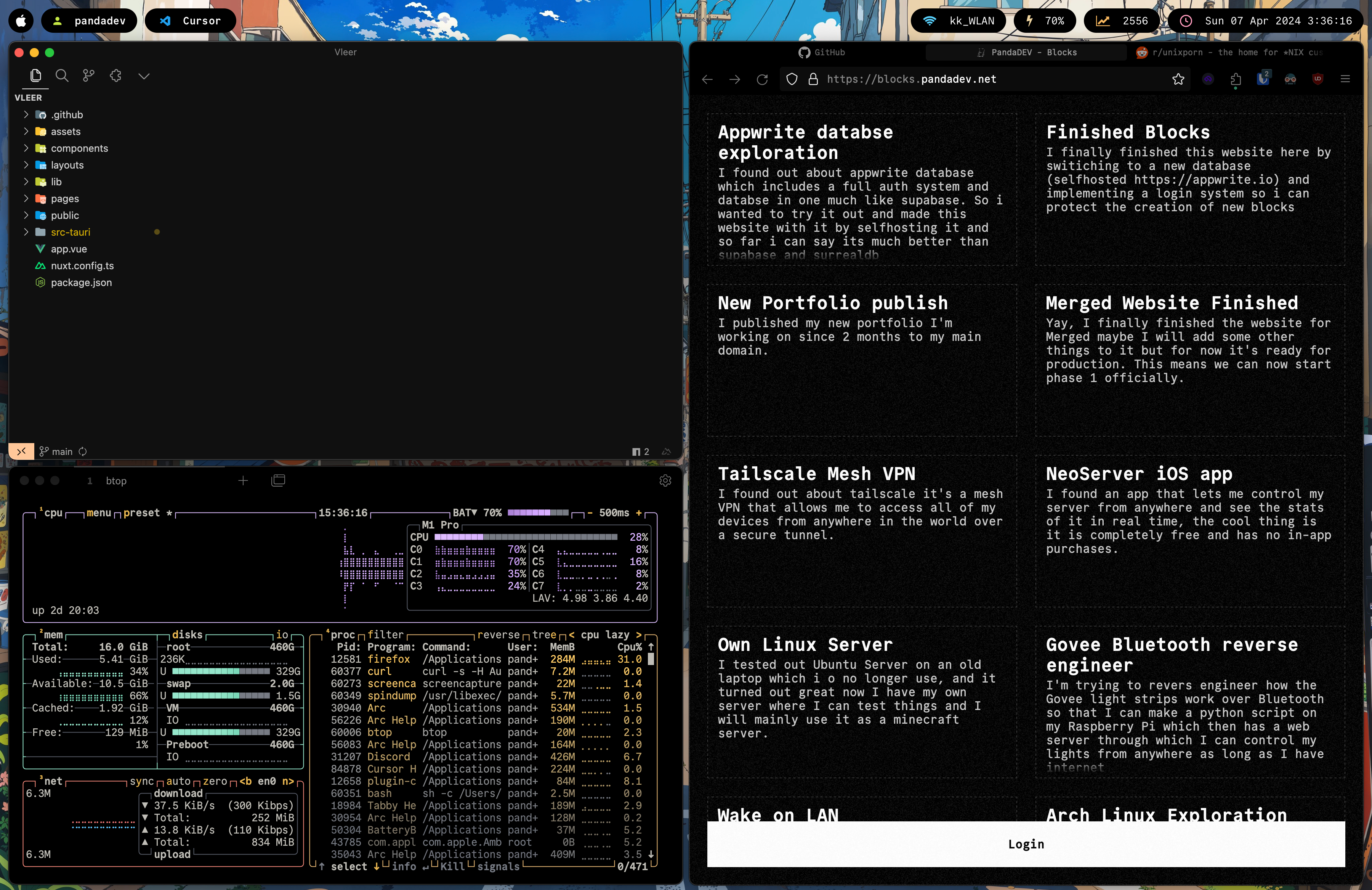Click the remote window icon in Vleer status bar
This screenshot has height=890, width=1372.
(21, 451)
